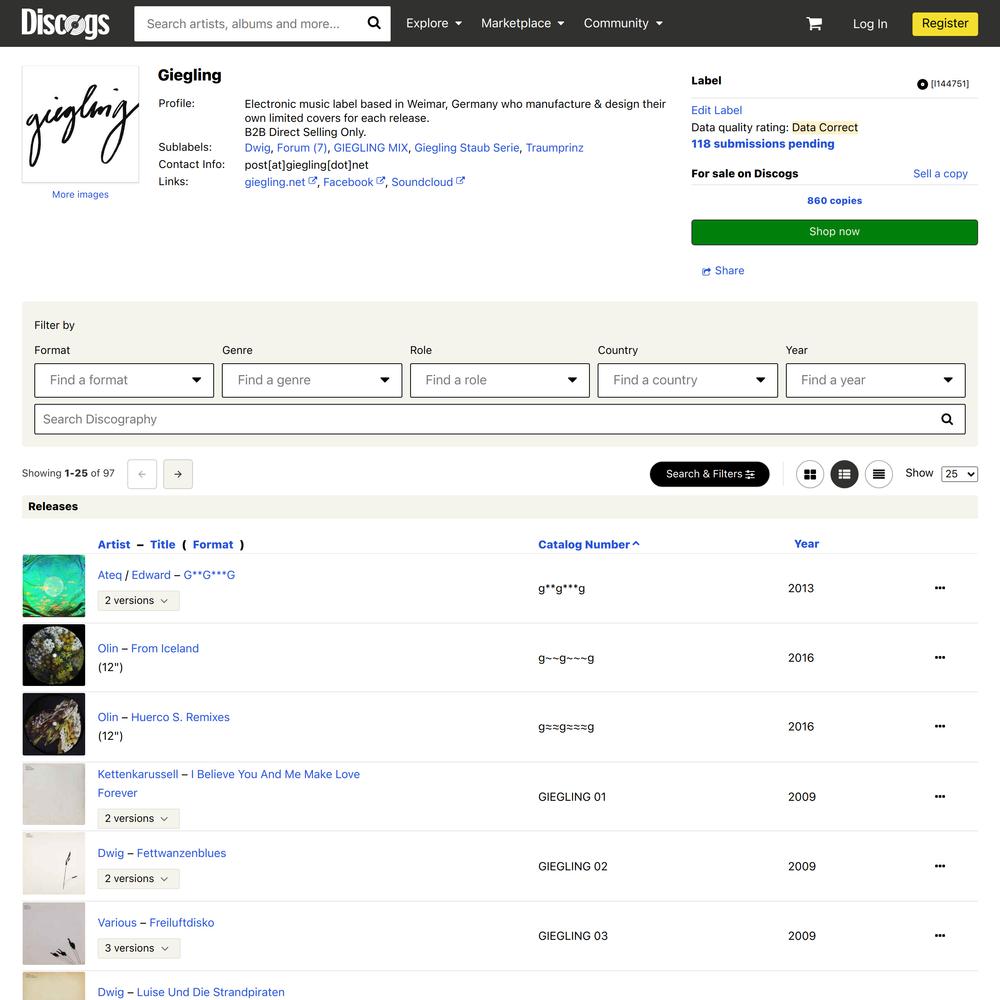Sort releases by Title column
The image size is (1000, 1000).
coord(163,545)
